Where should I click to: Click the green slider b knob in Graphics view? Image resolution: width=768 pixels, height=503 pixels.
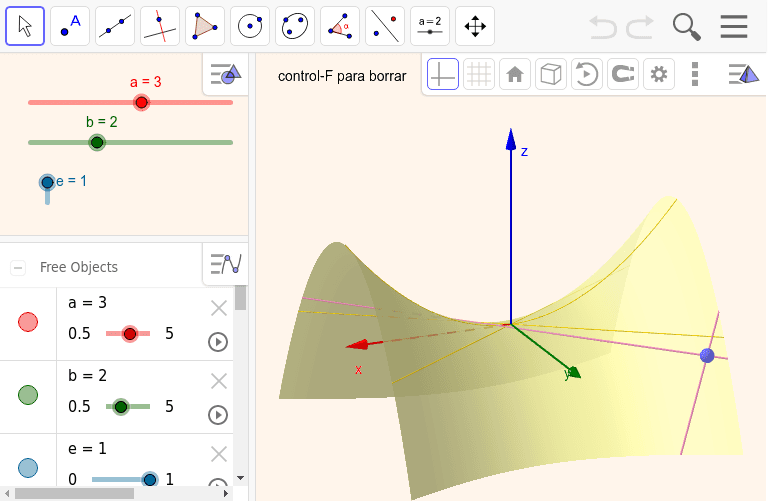97,143
